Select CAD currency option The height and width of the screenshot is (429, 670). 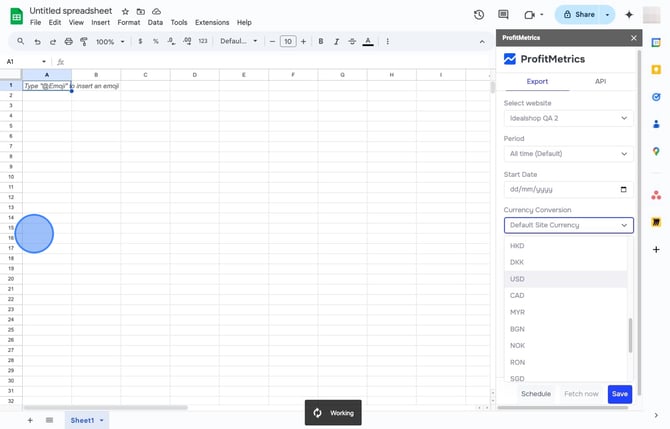566,295
